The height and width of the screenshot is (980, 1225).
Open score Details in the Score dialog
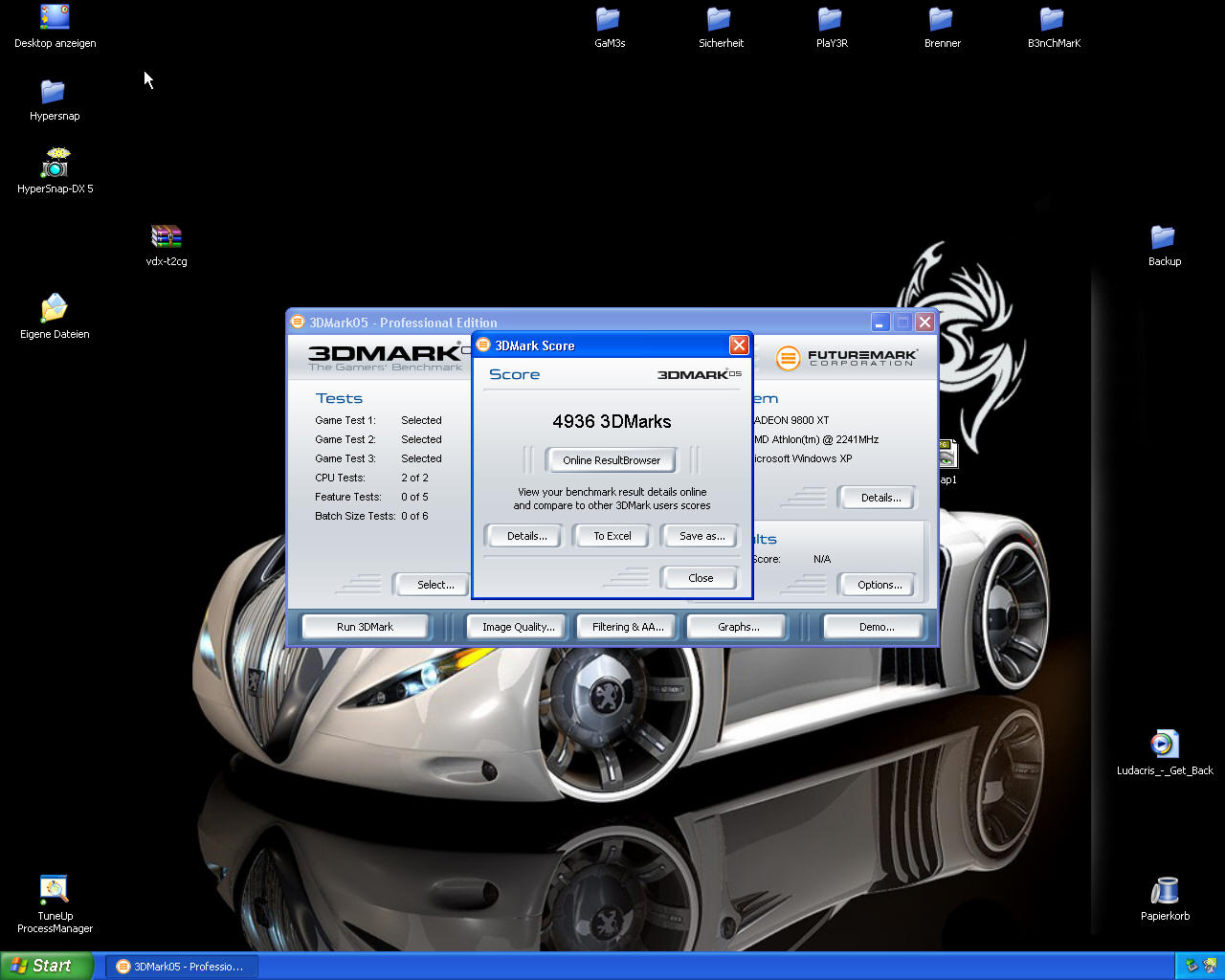pos(526,536)
